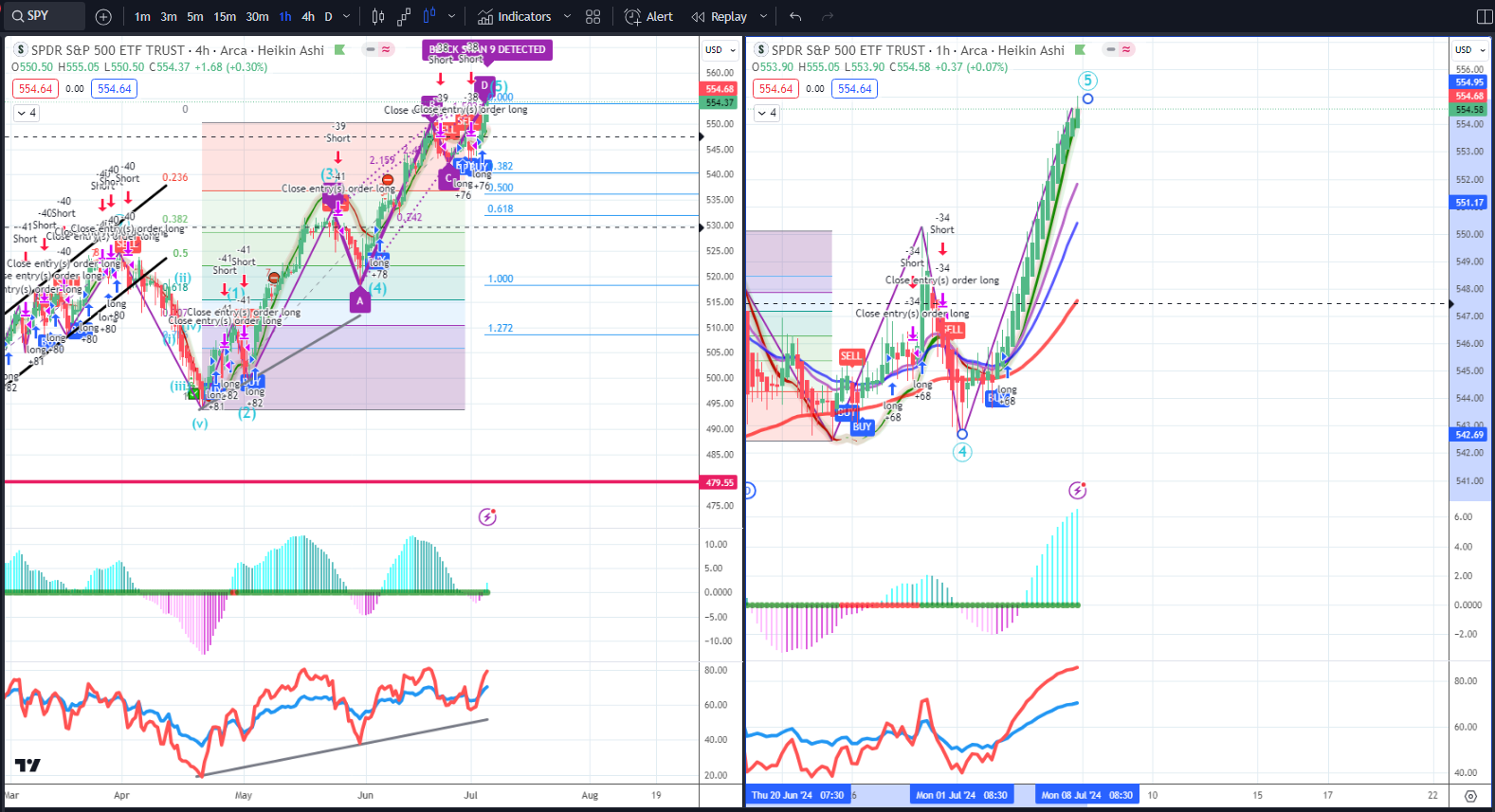Open the indicator templates grid icon
Viewport: 1495px width, 812px height.
click(593, 17)
